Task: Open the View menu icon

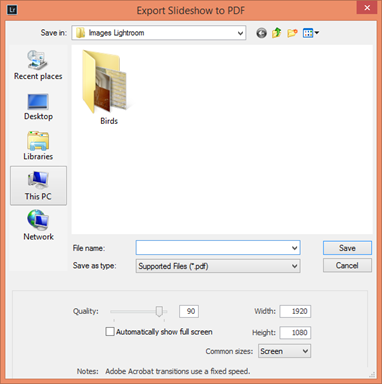Action: [x=311, y=33]
